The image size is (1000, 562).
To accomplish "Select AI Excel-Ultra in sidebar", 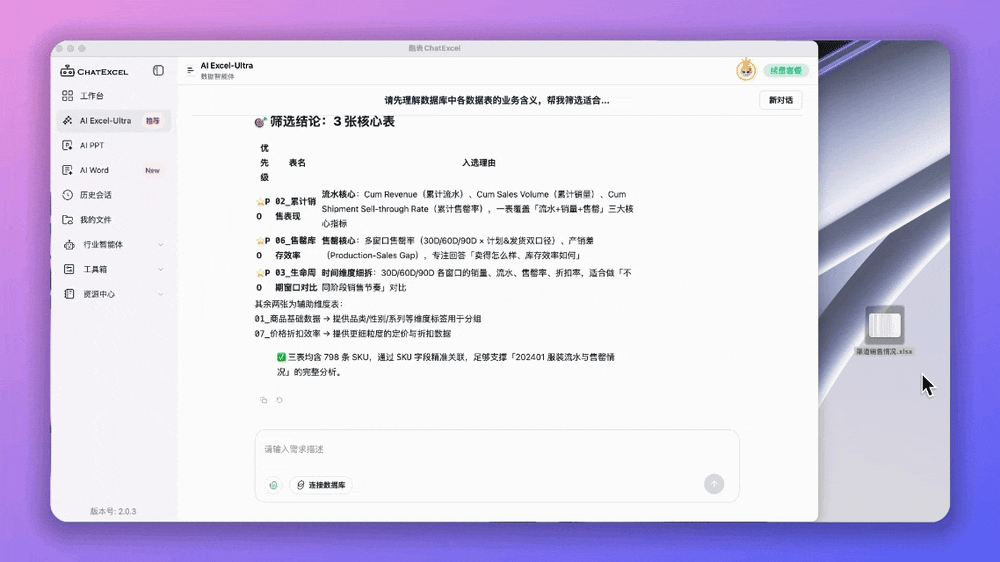I will (x=114, y=121).
